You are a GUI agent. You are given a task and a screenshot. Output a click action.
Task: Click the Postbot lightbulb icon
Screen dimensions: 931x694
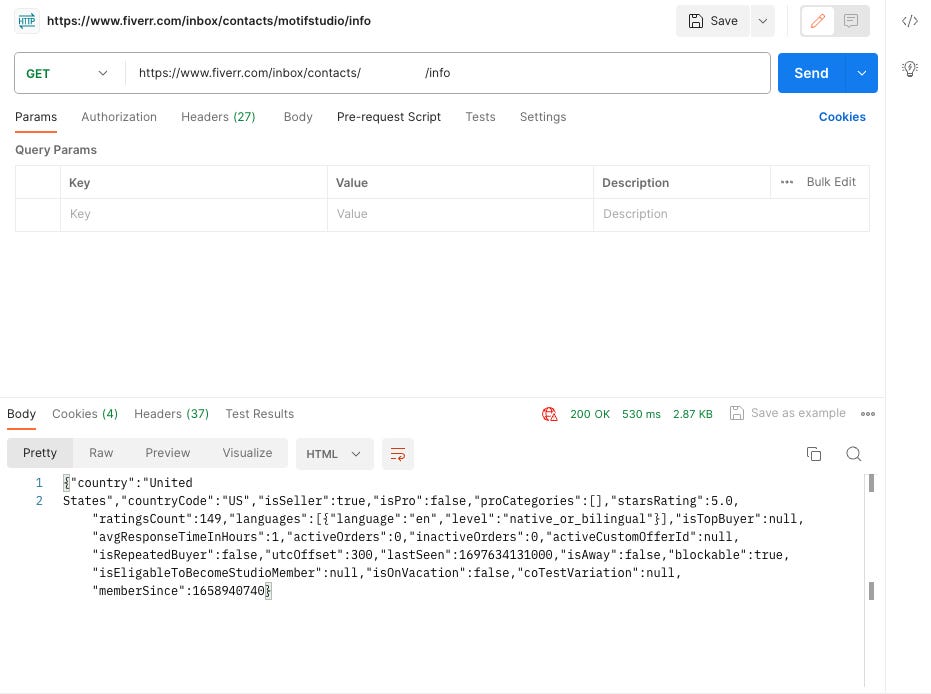pyautogui.click(x=909, y=69)
